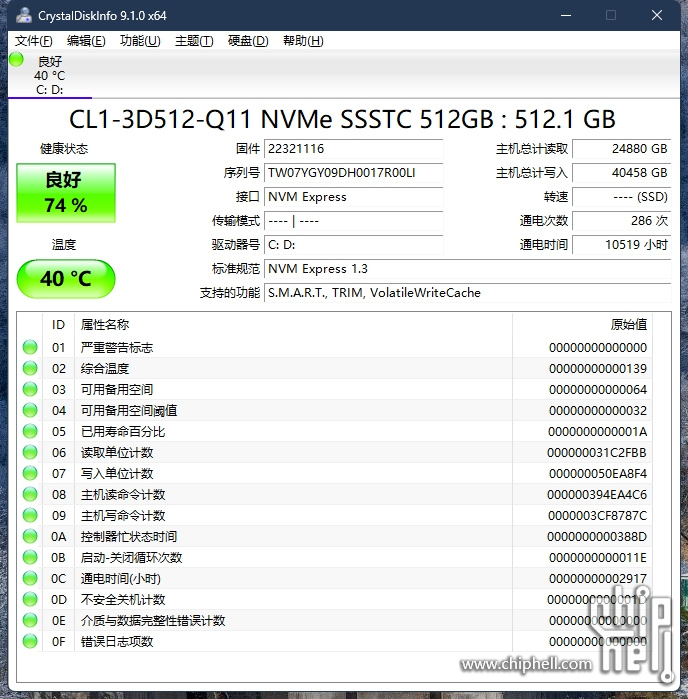Click the serial number field TW07YGY09DH0017R00LI
Image resolution: width=688 pixels, height=699 pixels.
pyautogui.click(x=354, y=173)
